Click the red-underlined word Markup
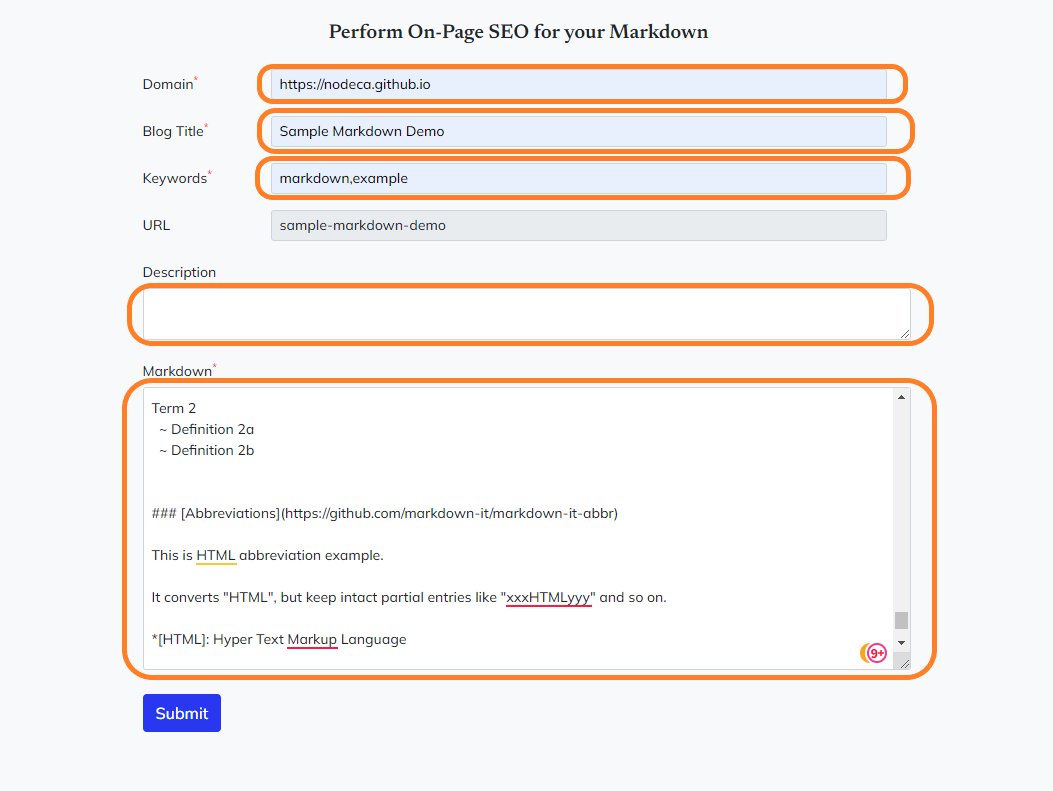Viewport: 1053px width, 791px height. [x=312, y=639]
